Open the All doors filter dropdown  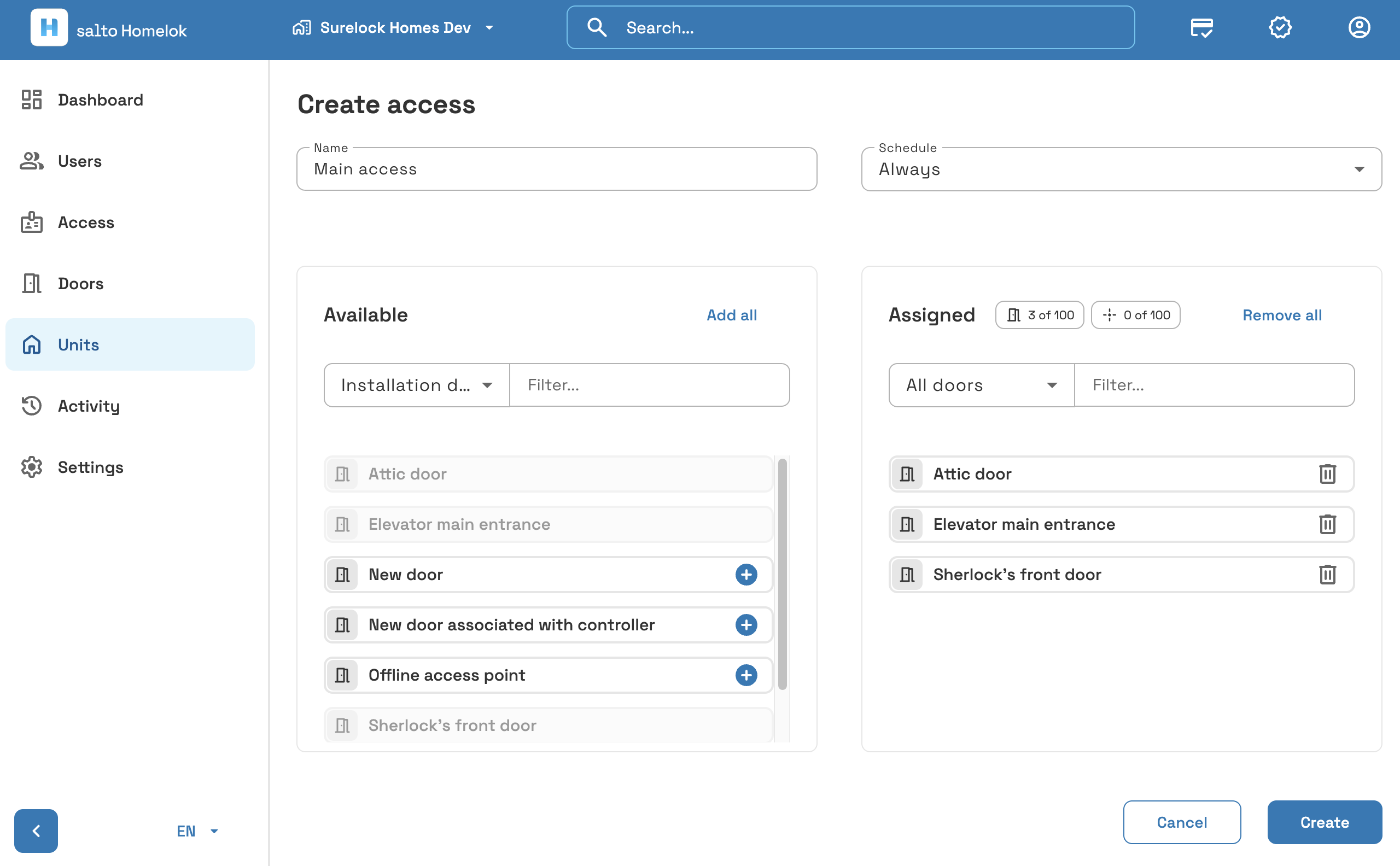(x=981, y=385)
